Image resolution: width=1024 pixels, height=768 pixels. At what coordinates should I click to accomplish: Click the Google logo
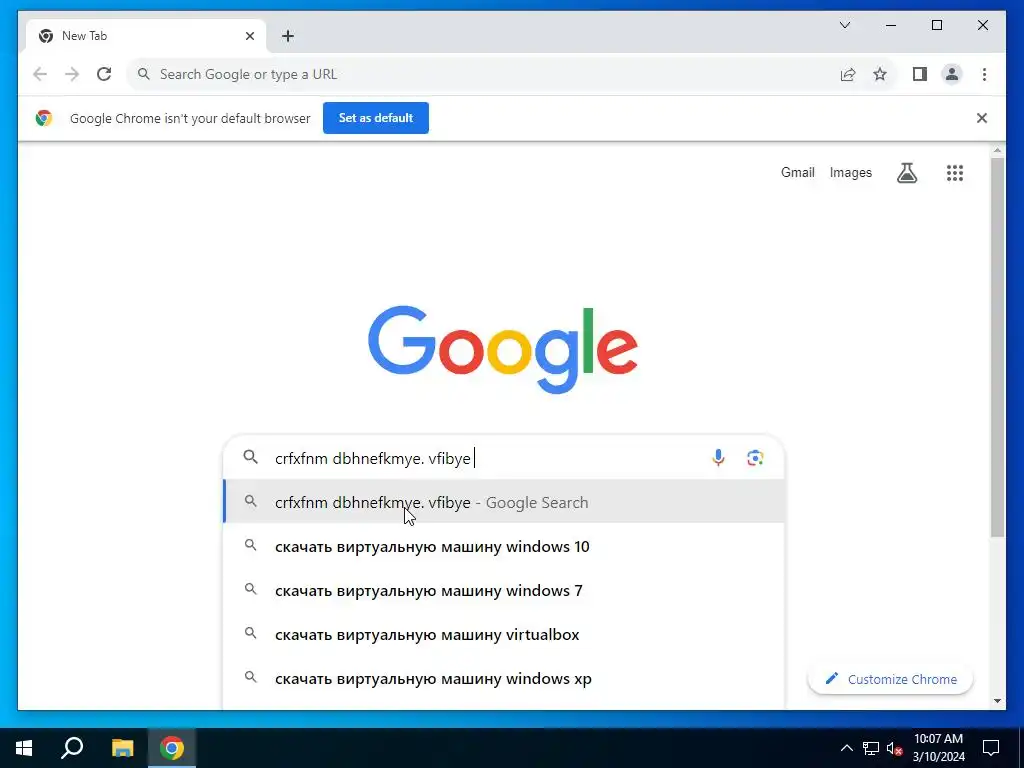[x=502, y=349]
